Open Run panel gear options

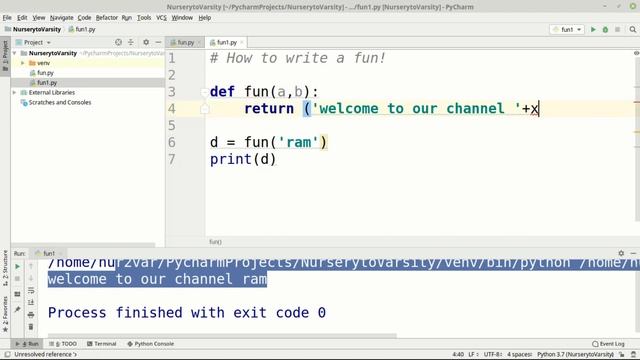point(621,253)
